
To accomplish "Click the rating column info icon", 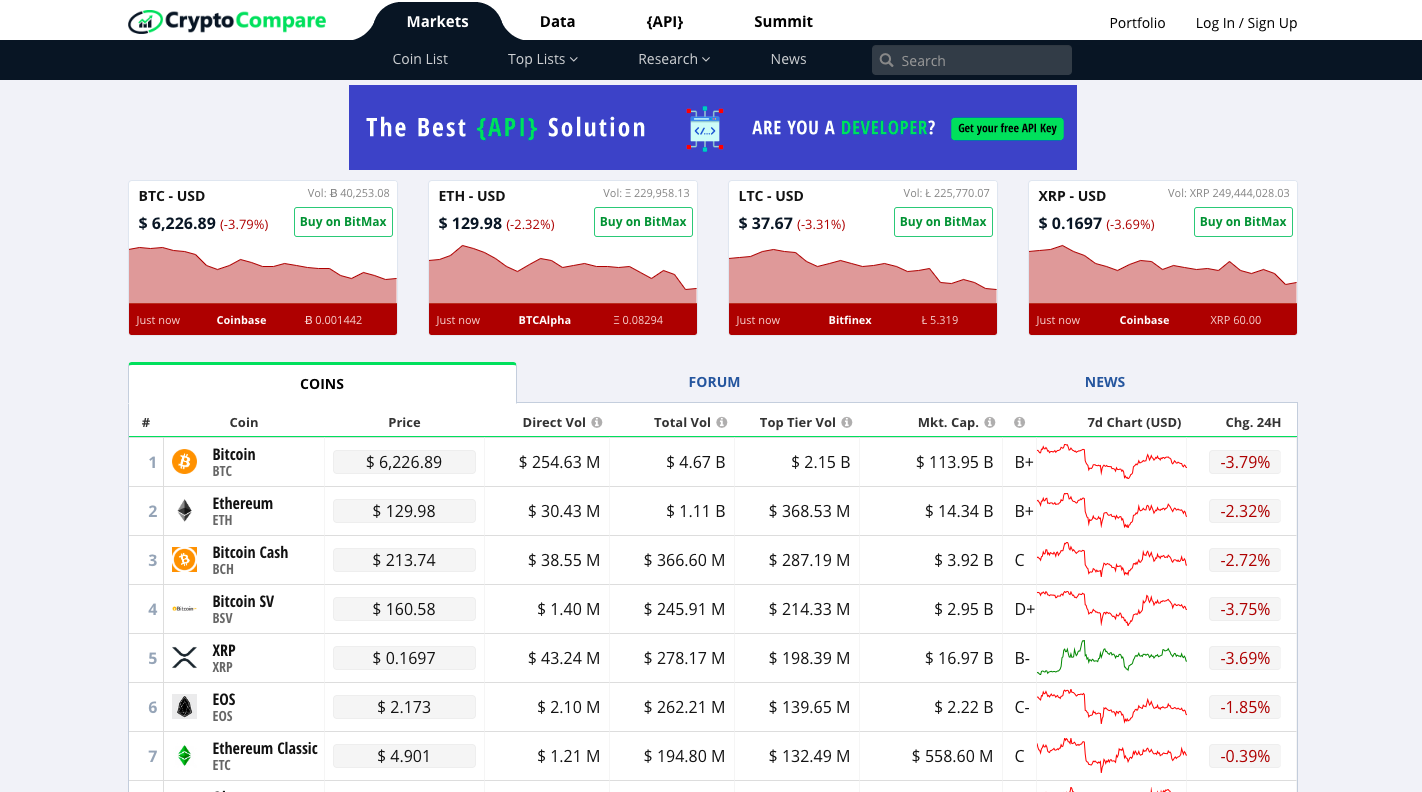I will (x=1020, y=422).
